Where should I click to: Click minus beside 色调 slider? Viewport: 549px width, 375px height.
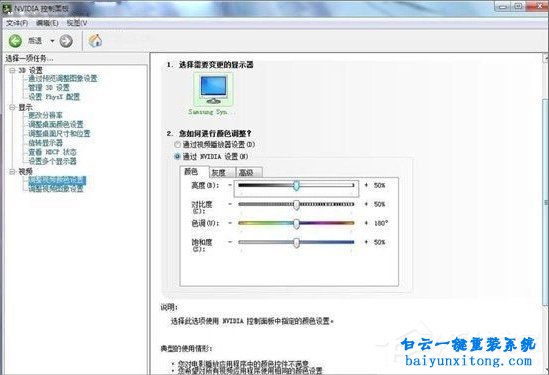[230, 223]
